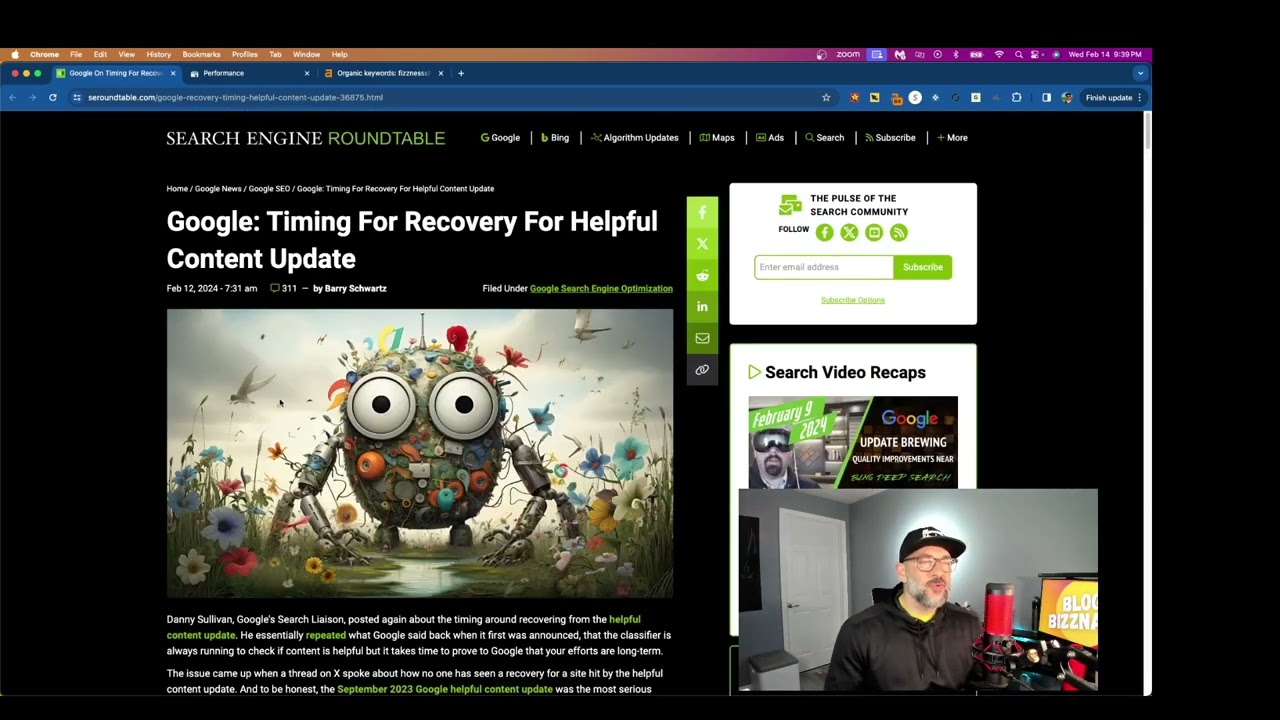Image resolution: width=1280 pixels, height=720 pixels.
Task: Share article on Reddit icon
Action: click(x=702, y=275)
